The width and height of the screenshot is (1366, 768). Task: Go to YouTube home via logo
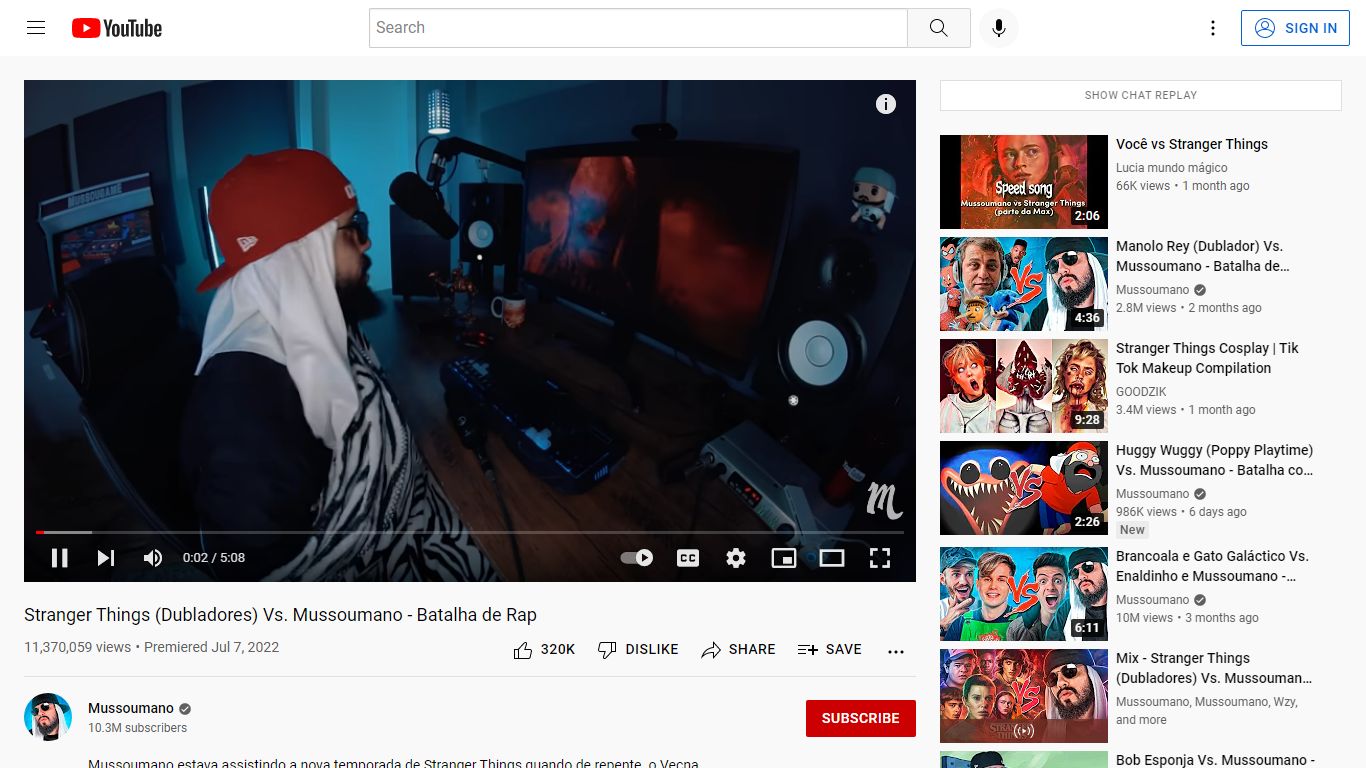[x=117, y=28]
